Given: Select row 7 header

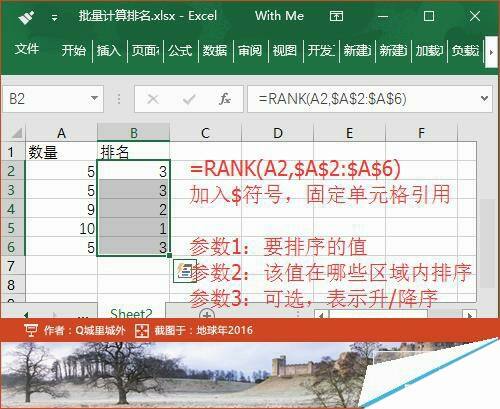Looking at the screenshot, I should click(x=12, y=266).
